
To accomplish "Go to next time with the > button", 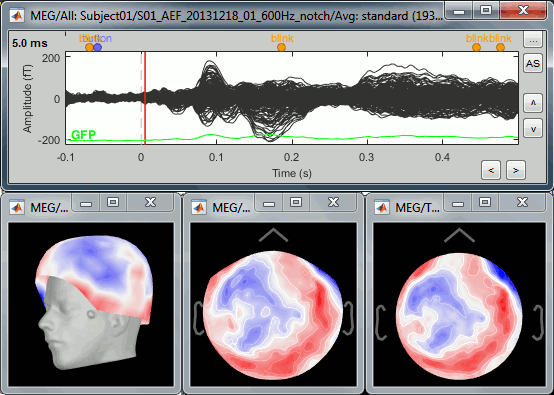I will [x=516, y=170].
